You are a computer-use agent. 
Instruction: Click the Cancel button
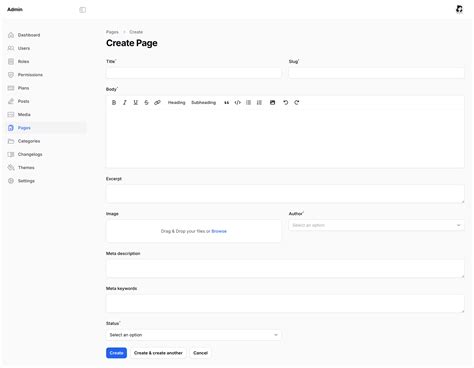click(x=200, y=353)
